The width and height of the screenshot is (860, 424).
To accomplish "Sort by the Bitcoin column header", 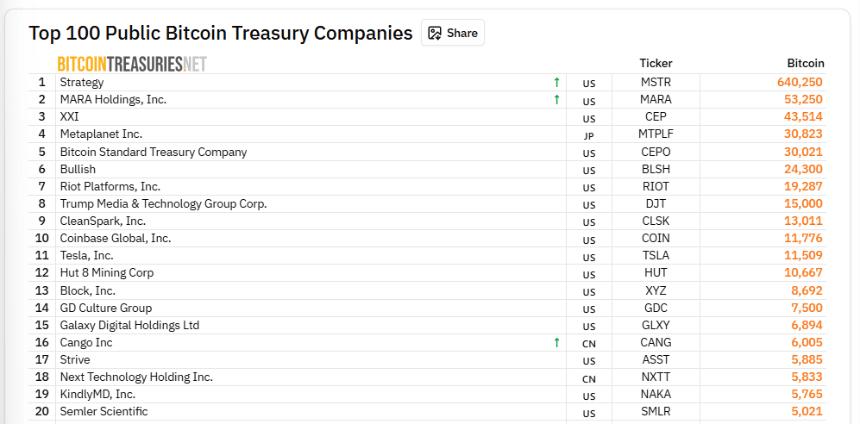I will [805, 63].
